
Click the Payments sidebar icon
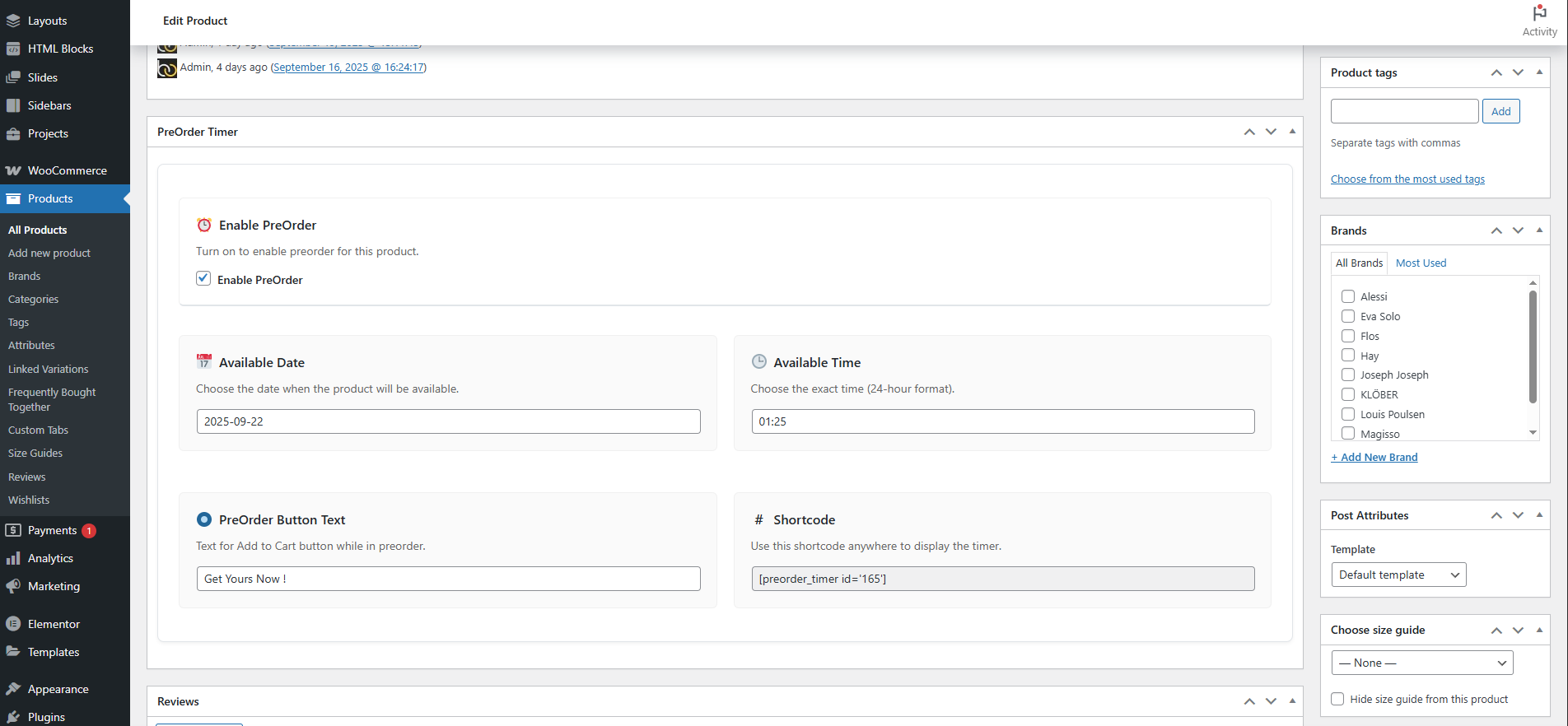13,530
